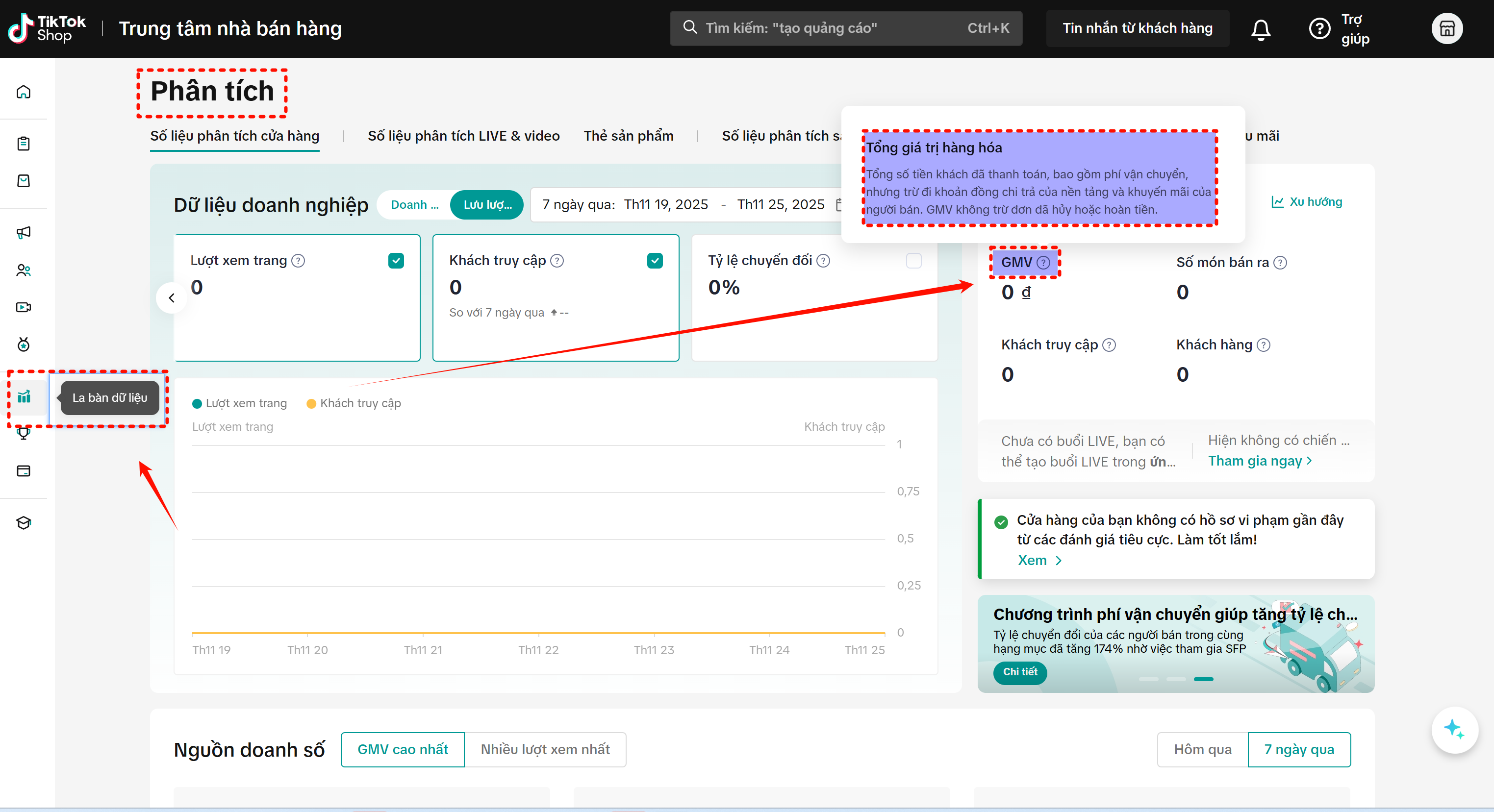Open the LIVE video camera sidebar icon
The width and height of the screenshot is (1494, 812).
pyautogui.click(x=23, y=307)
